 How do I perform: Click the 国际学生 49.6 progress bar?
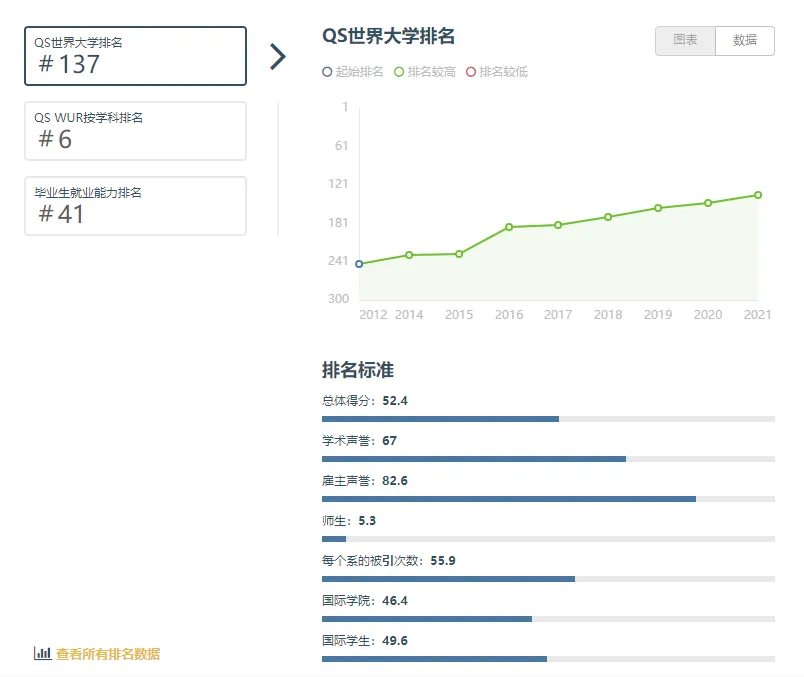pos(548,659)
